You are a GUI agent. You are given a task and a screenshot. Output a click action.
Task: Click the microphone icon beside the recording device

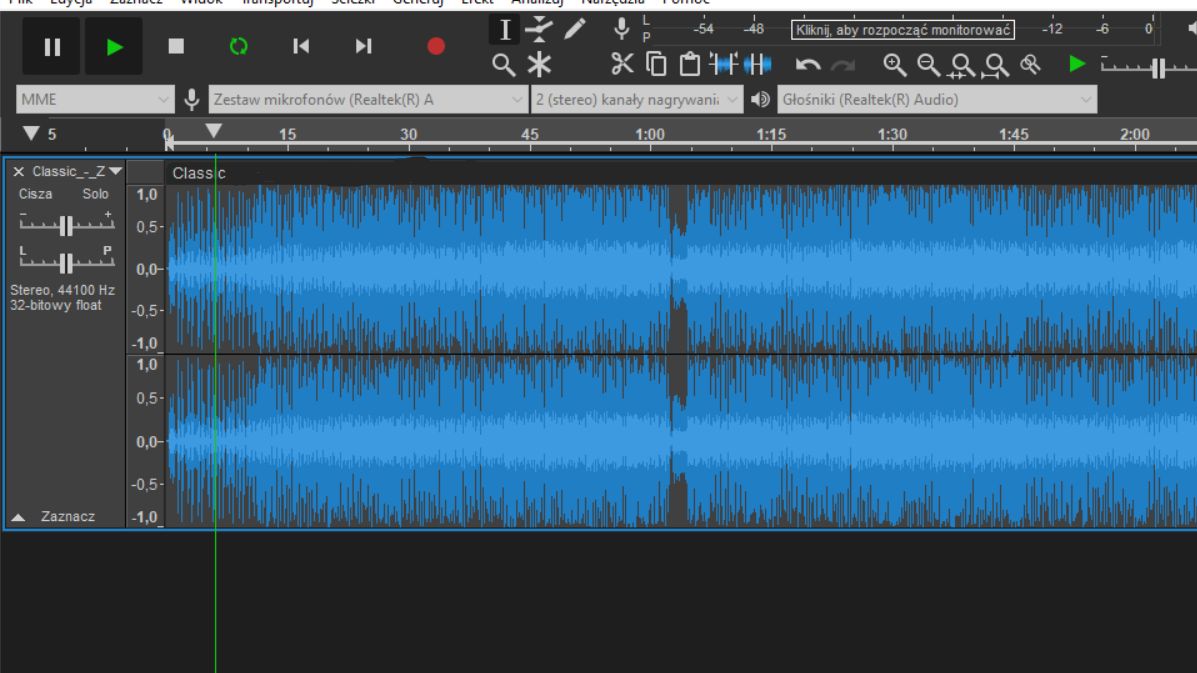192,99
